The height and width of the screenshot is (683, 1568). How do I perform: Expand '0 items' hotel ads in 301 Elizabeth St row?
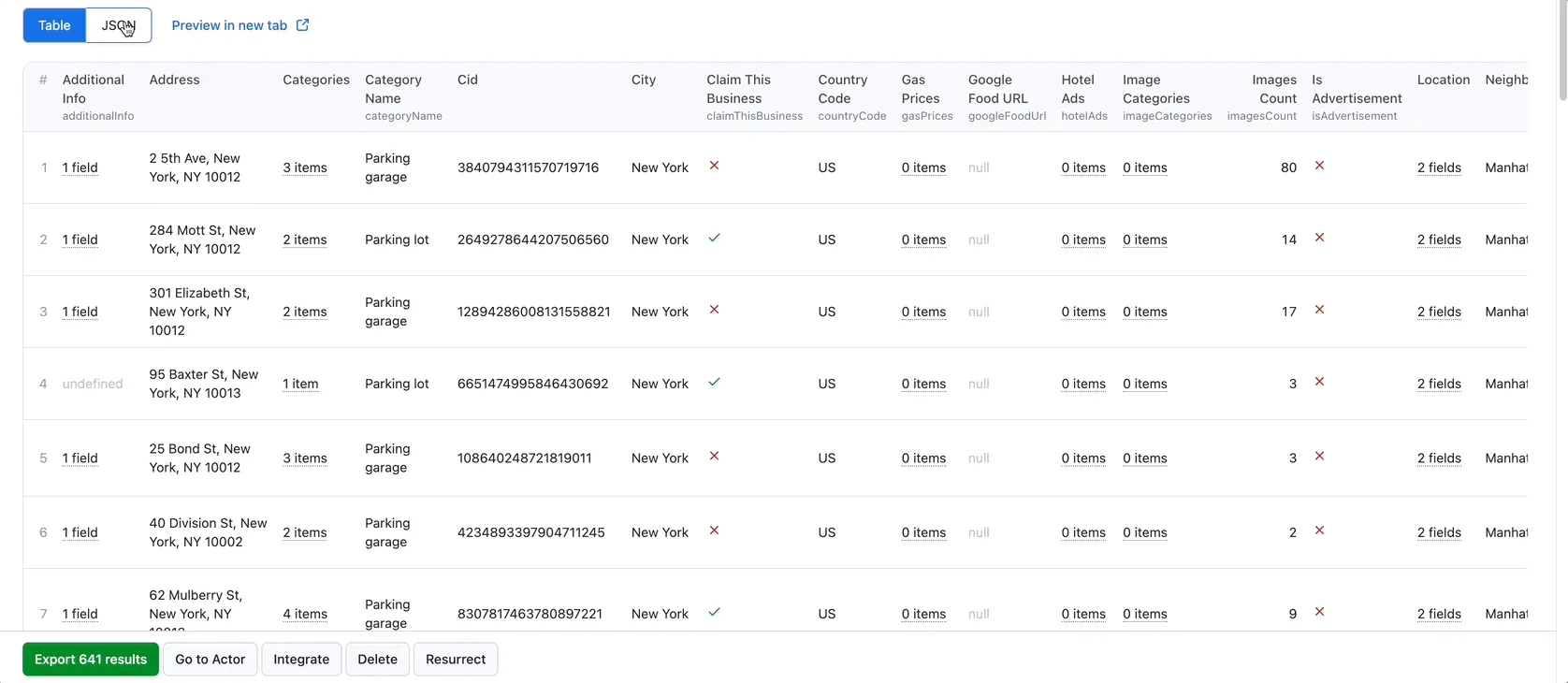[1083, 312]
